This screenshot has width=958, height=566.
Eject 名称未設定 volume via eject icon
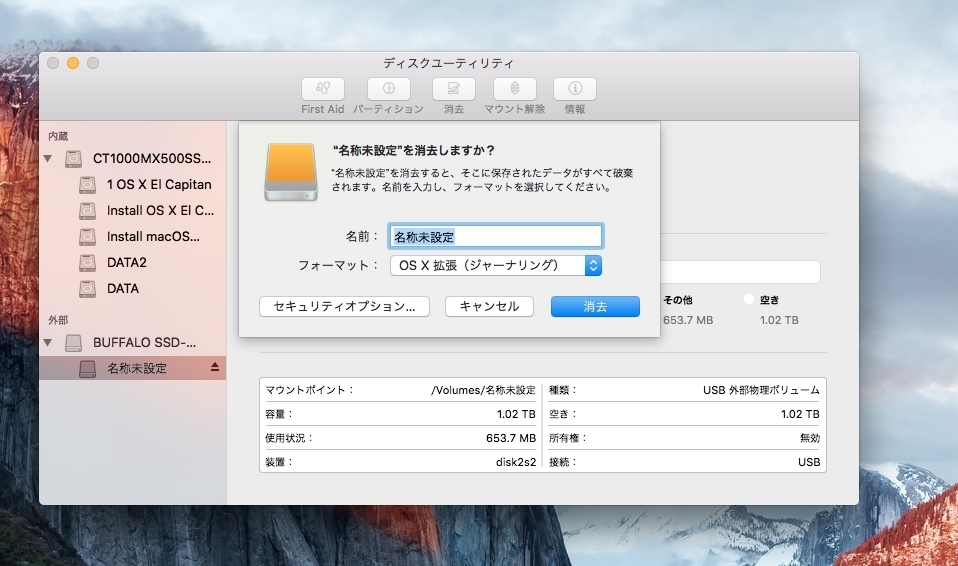pos(215,368)
